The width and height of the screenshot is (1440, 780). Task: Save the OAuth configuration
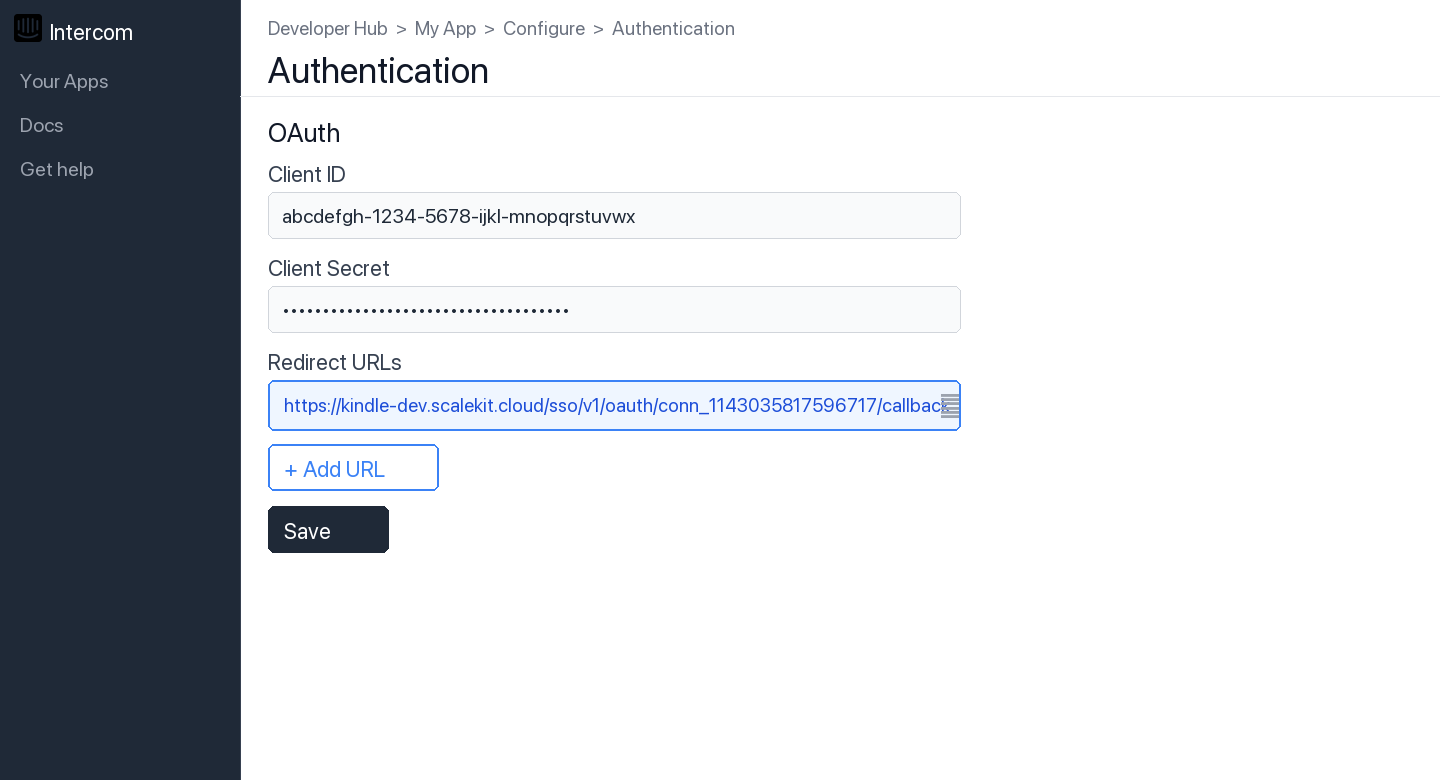coord(328,529)
